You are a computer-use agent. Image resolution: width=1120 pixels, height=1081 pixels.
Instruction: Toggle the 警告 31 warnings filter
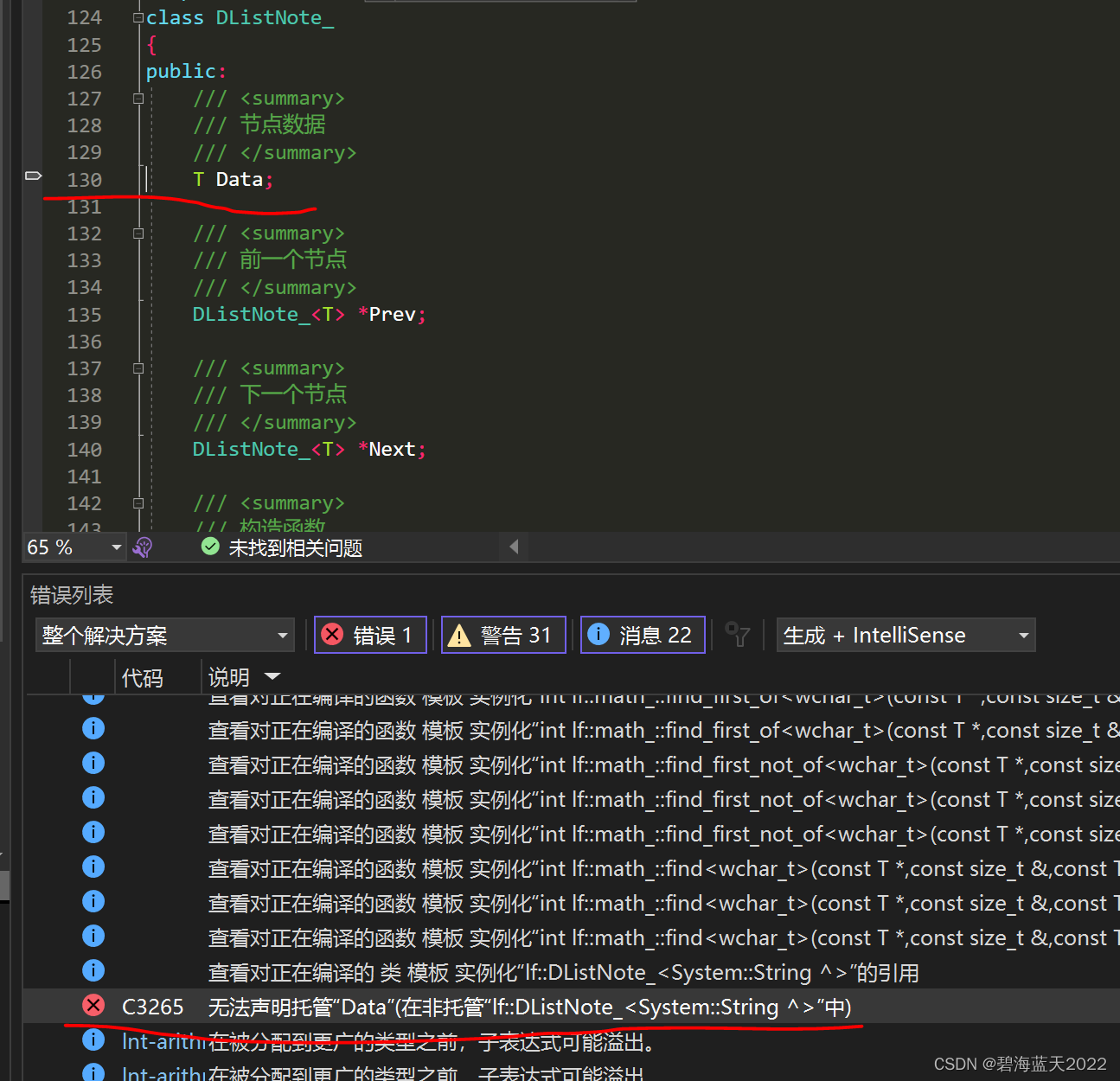click(x=503, y=634)
